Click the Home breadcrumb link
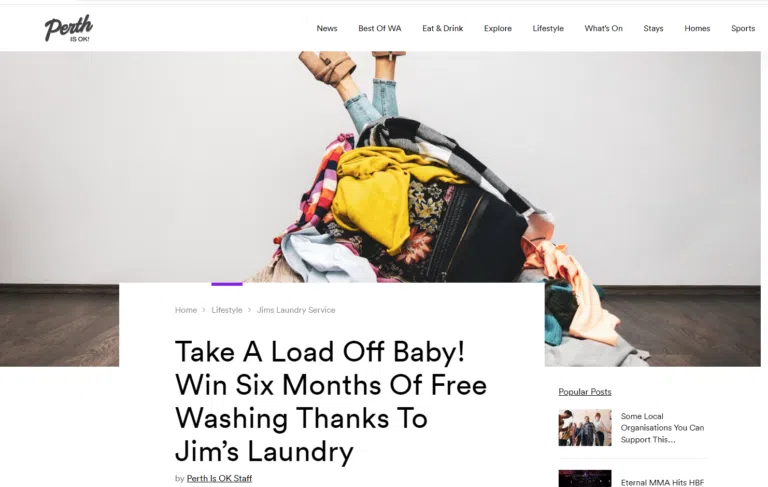This screenshot has height=487, width=768. [x=186, y=310]
